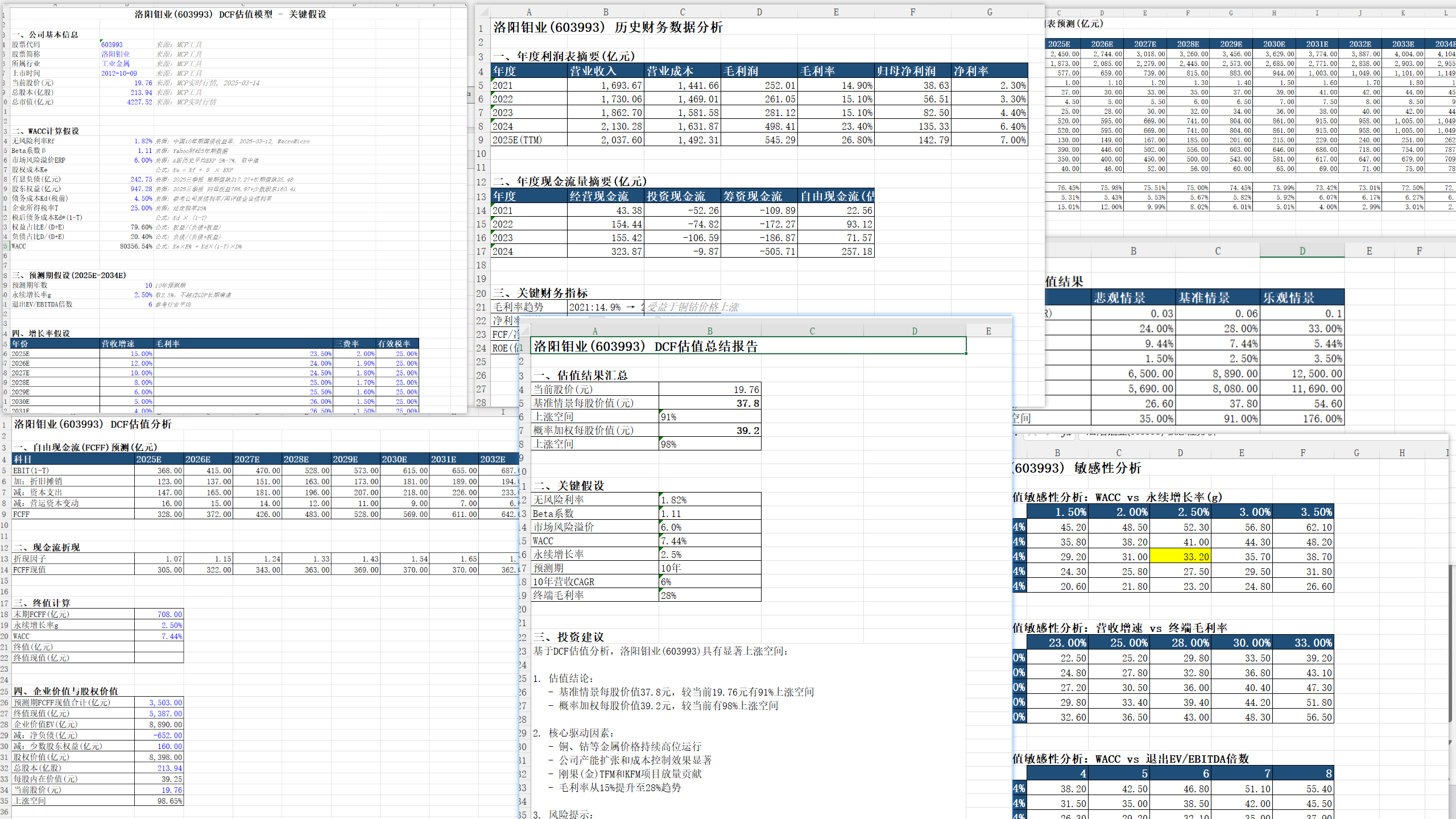Viewport: 1456px width, 819px height.
Task: Select column G header in the sensitivity sheet
Action: (x=1356, y=453)
